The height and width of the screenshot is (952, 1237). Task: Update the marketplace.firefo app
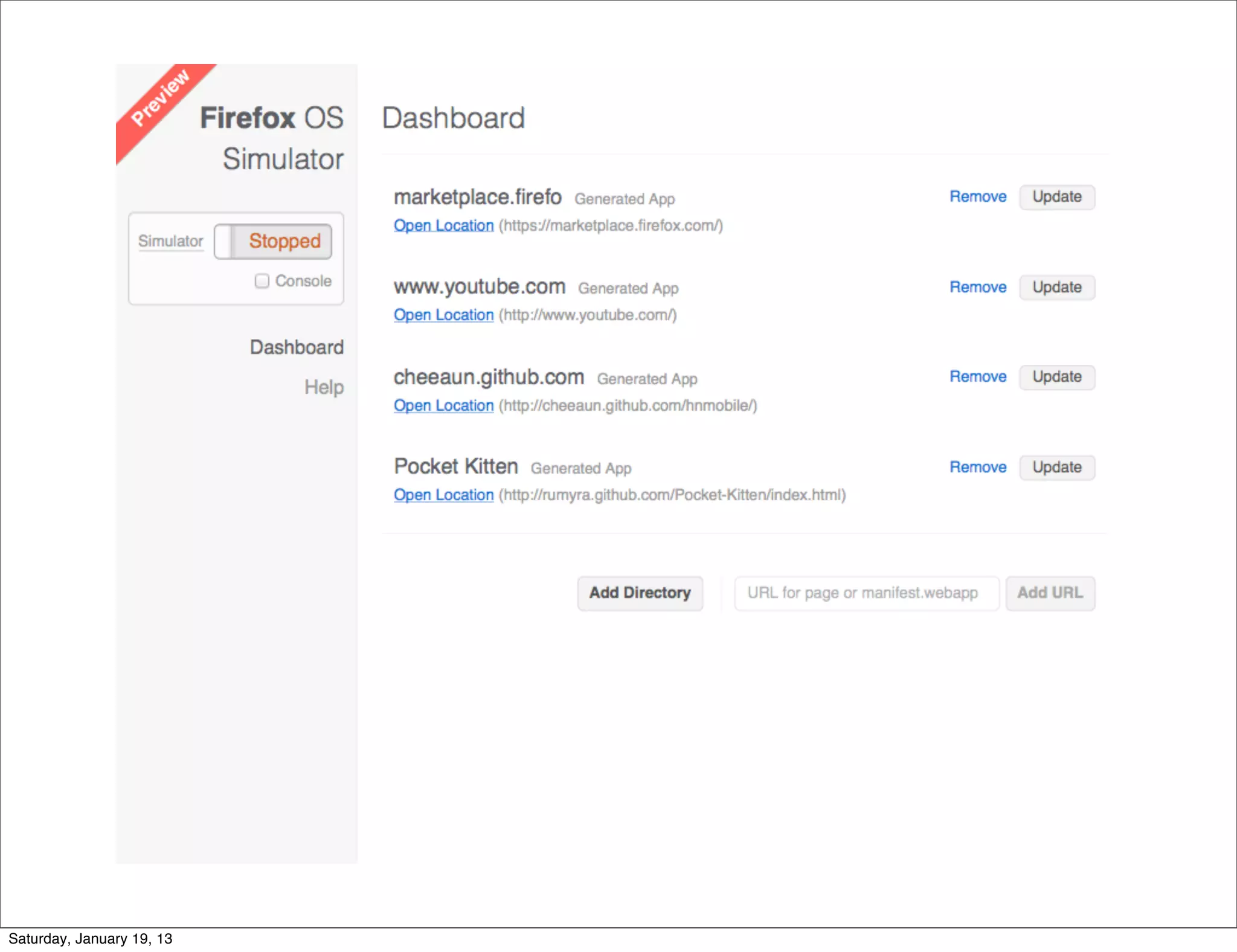[1056, 197]
